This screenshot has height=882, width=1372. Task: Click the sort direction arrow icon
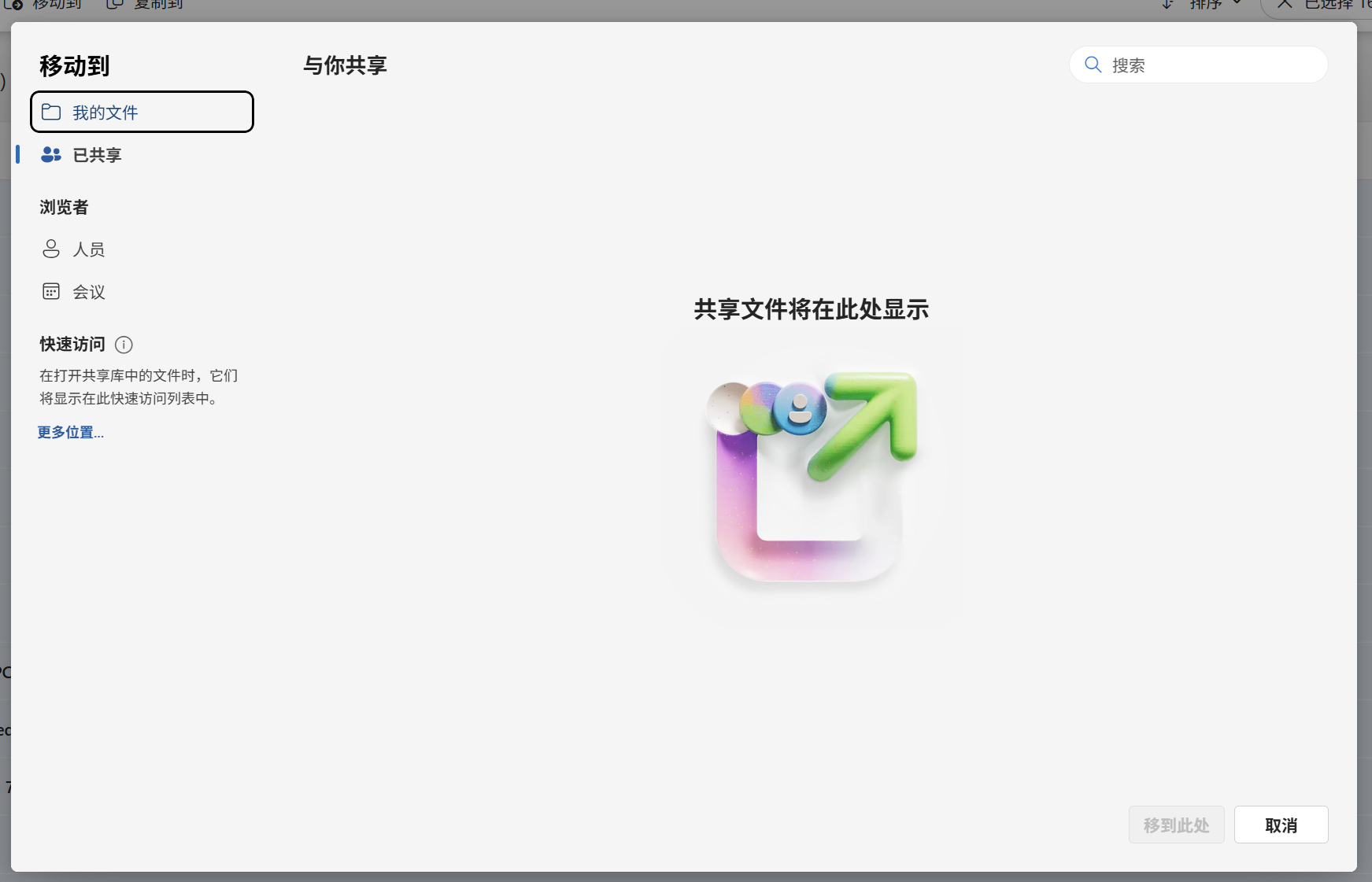pyautogui.click(x=1167, y=4)
